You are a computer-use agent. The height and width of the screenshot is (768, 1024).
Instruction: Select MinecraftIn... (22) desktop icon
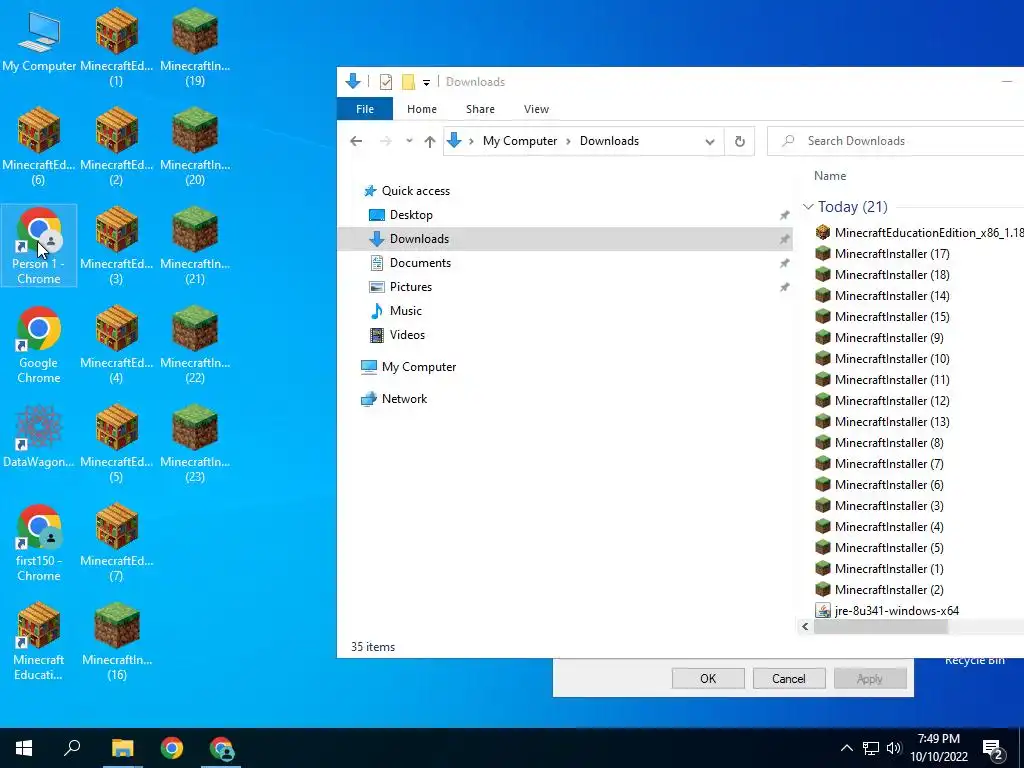195,344
